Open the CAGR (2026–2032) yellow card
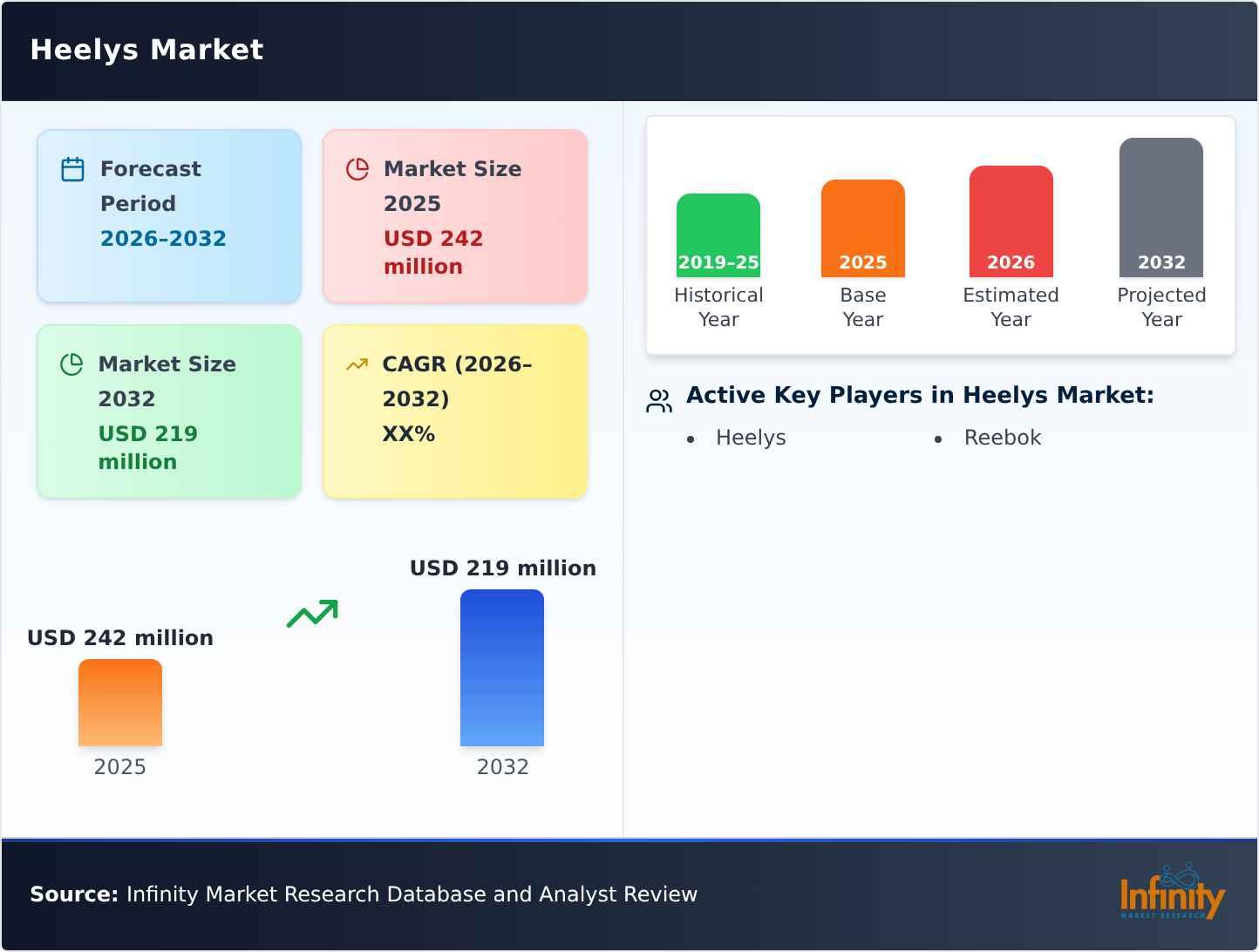The width and height of the screenshot is (1259, 952). point(455,411)
